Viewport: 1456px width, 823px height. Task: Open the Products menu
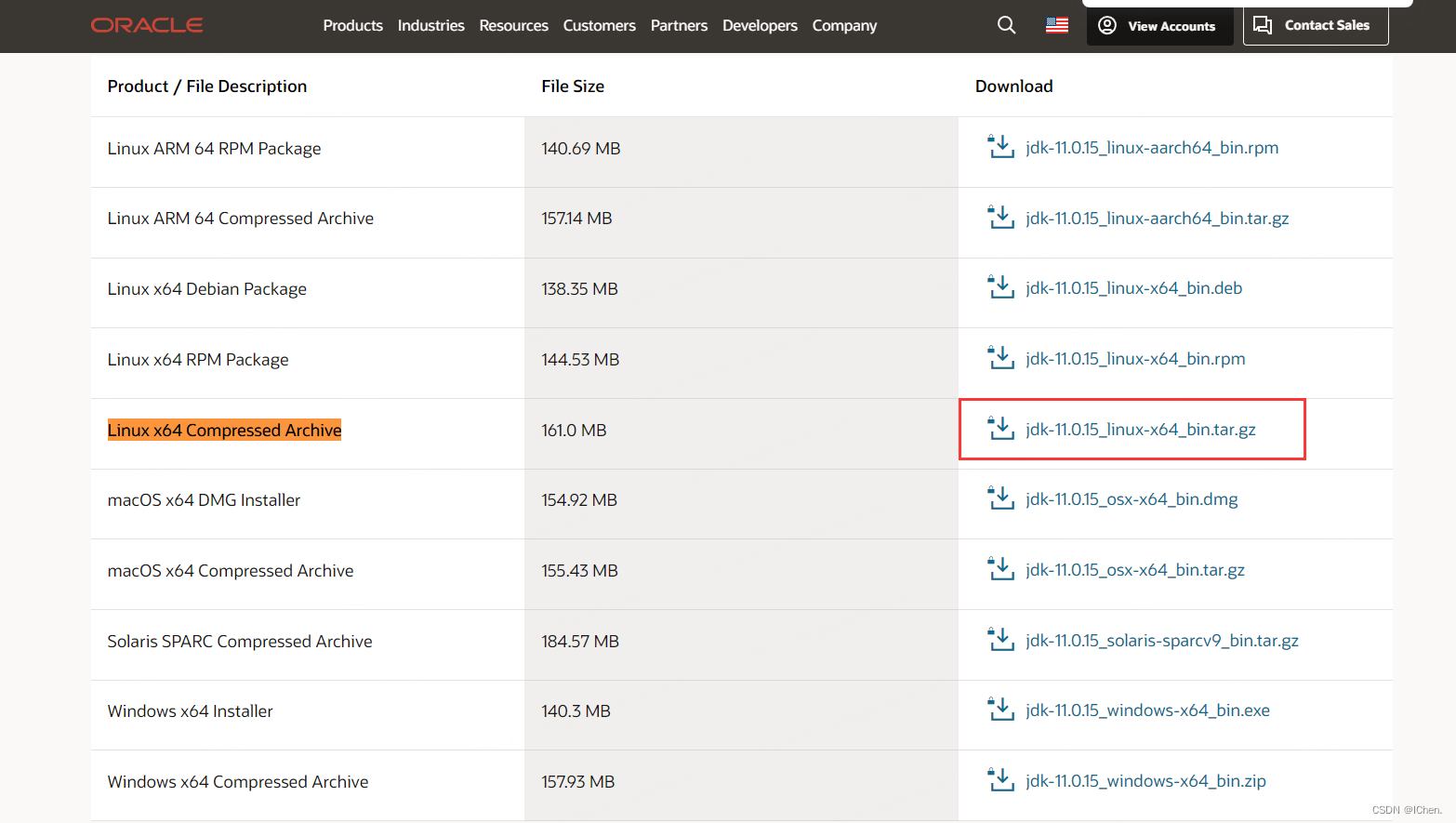353,25
